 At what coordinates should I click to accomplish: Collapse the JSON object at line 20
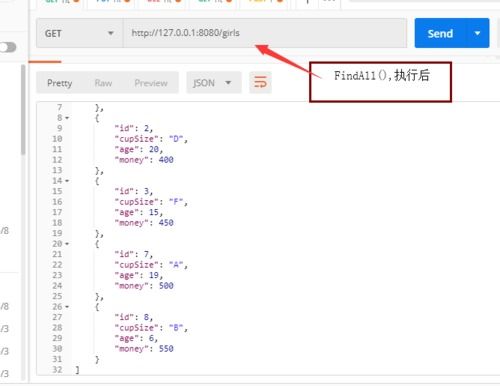point(67,244)
